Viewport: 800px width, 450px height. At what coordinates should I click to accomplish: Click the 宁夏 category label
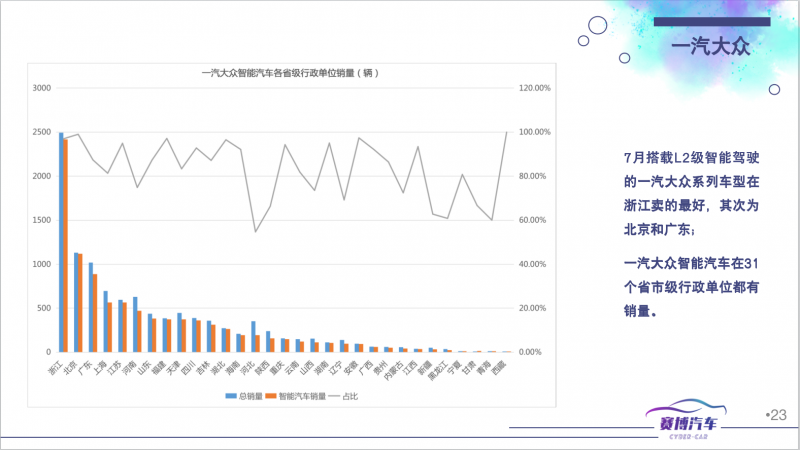(x=455, y=367)
